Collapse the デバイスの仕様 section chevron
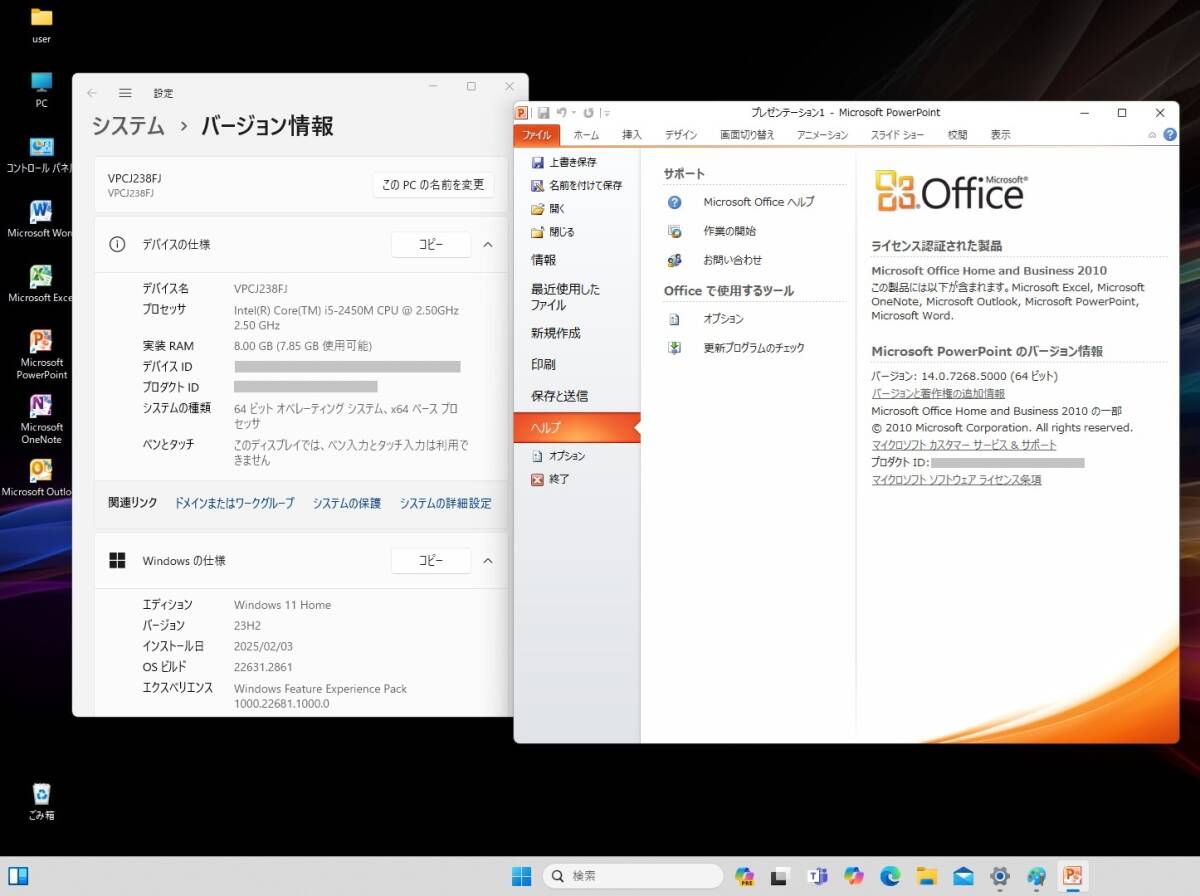Viewport: 1200px width, 896px height. coord(488,244)
